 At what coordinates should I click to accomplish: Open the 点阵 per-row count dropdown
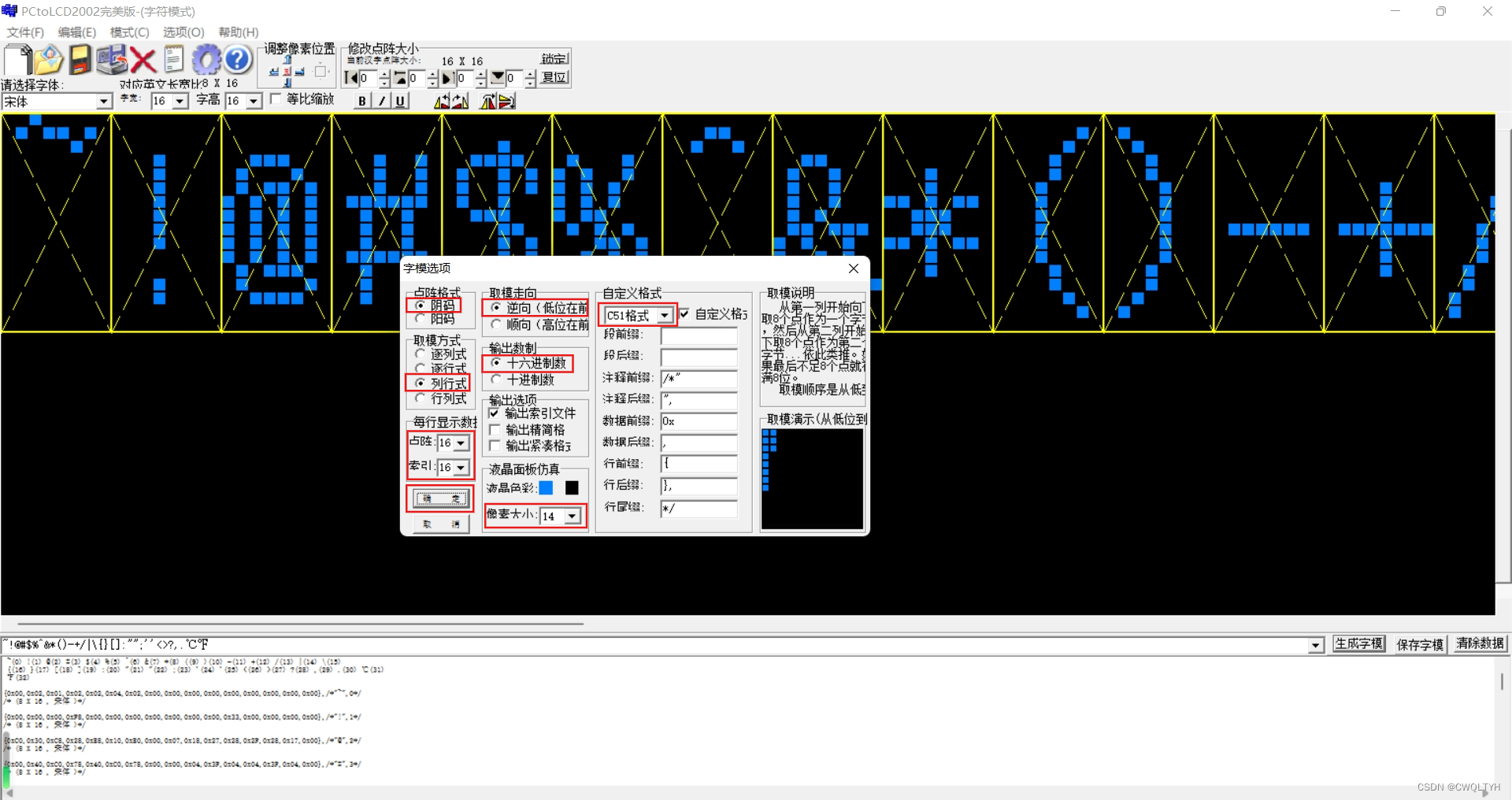pos(461,443)
